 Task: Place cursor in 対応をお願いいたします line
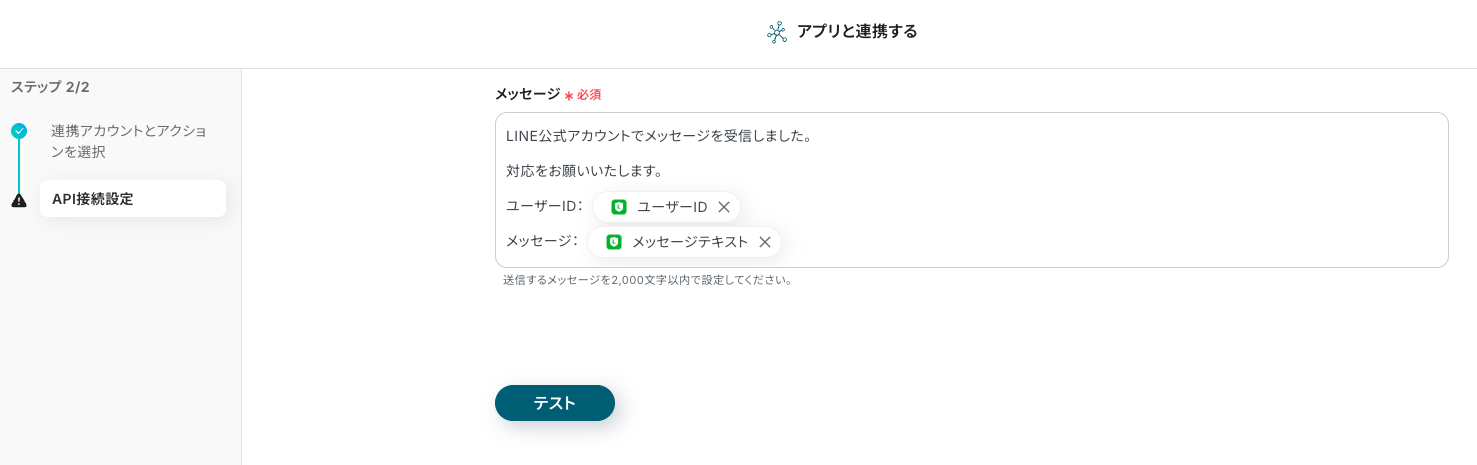(584, 171)
